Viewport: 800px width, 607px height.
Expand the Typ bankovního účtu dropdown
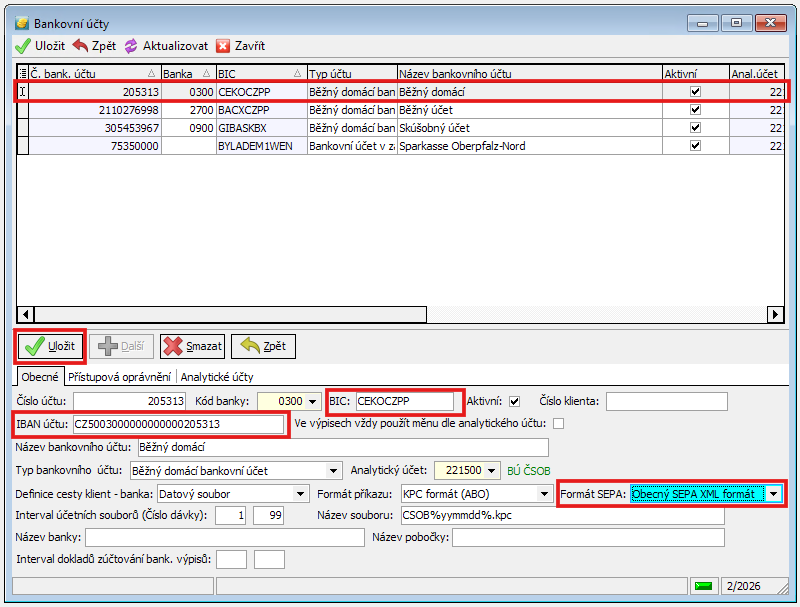click(x=333, y=470)
